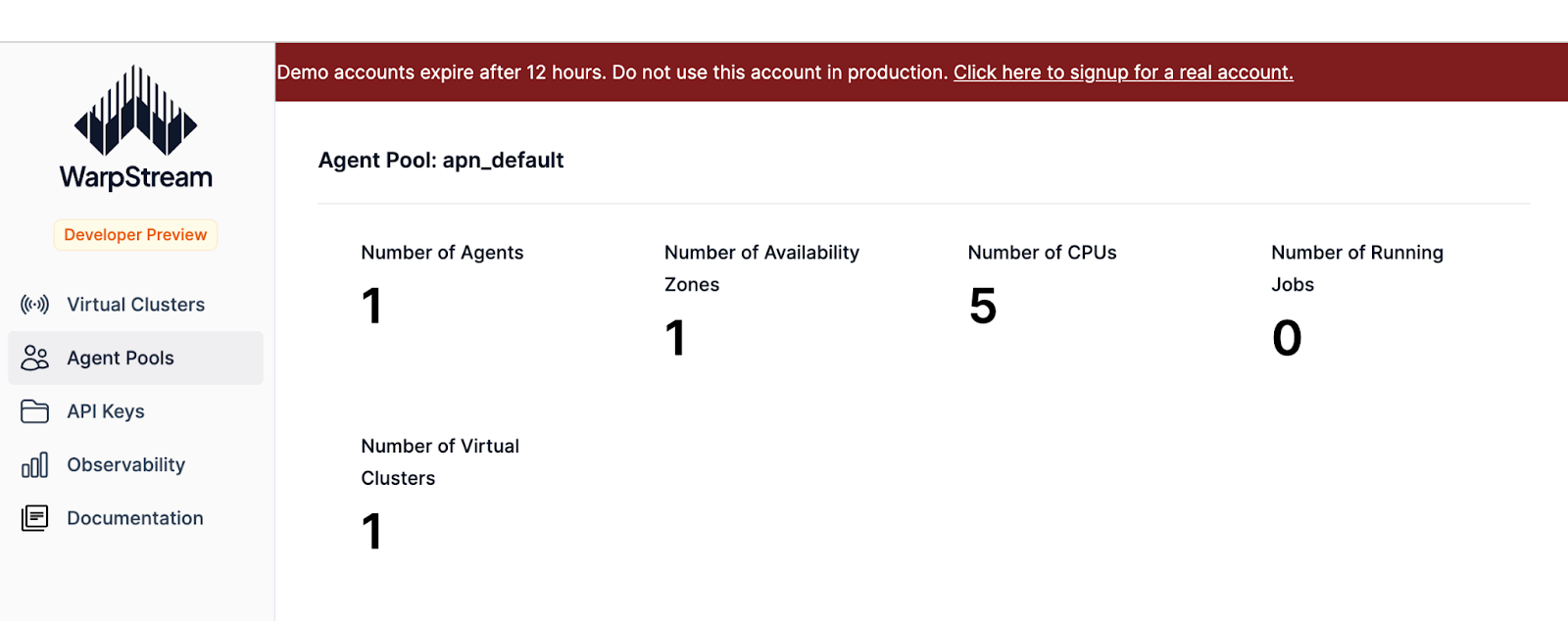Viewport: 1568px width, 621px height.
Task: Click the Number of Virtual Clusters label
Action: pyautogui.click(x=440, y=461)
